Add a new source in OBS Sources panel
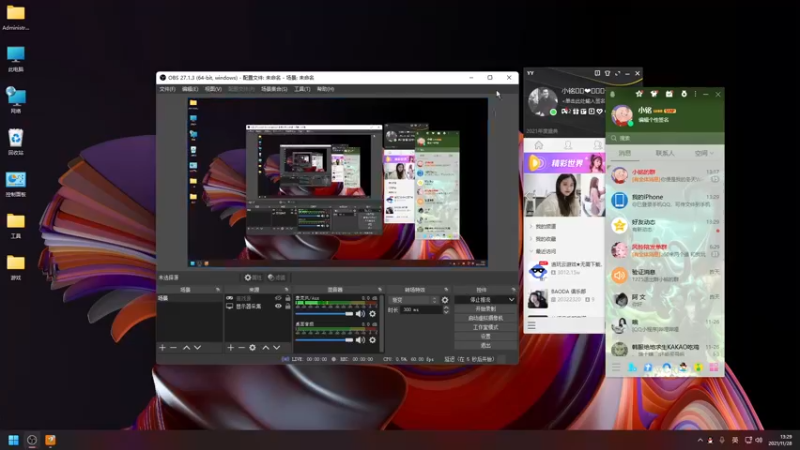This screenshot has height=450, width=800. coord(231,347)
